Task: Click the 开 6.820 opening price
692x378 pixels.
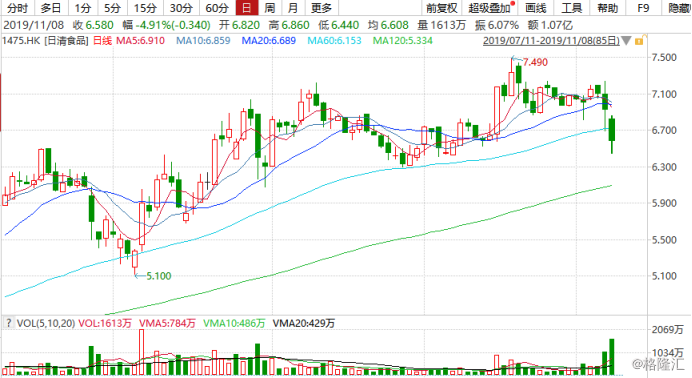Action: [239, 25]
